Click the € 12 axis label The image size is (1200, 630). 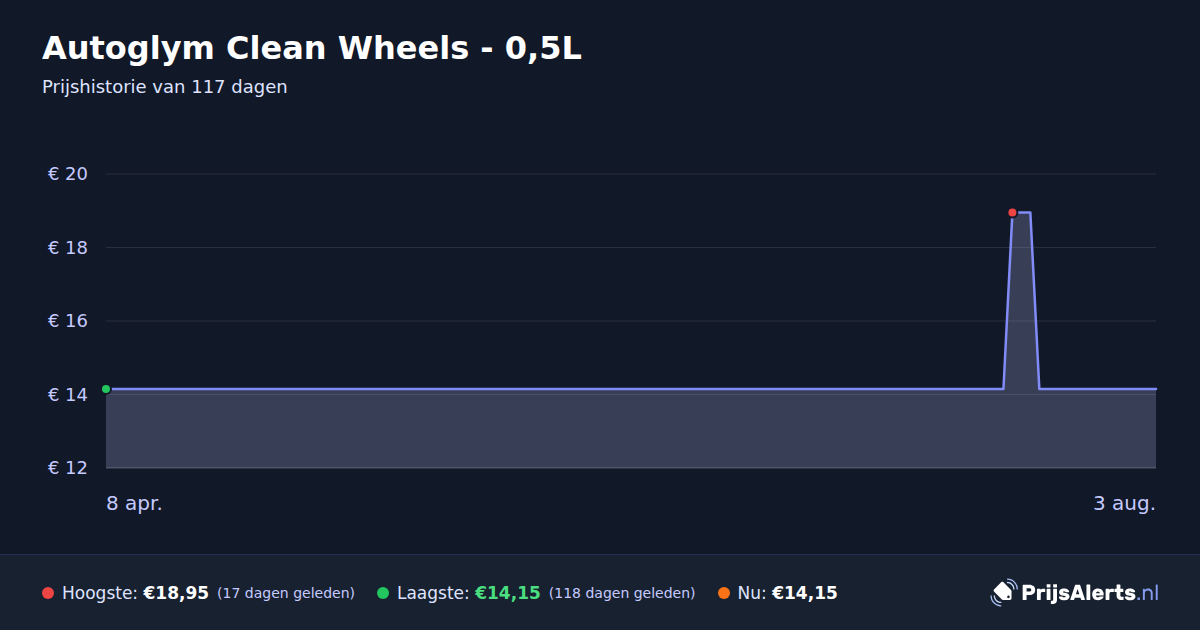pos(68,468)
